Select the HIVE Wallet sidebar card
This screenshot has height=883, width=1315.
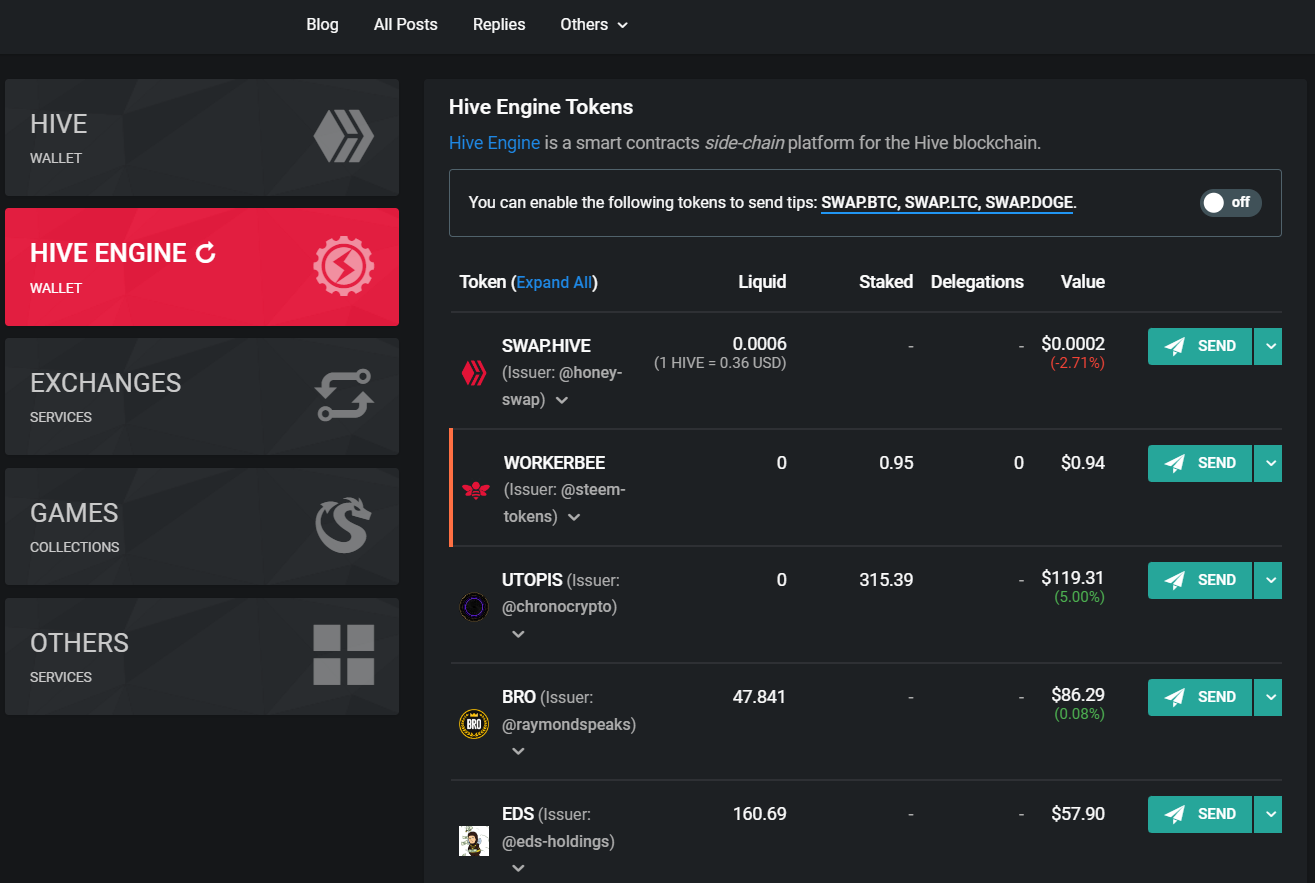pyautogui.click(x=202, y=137)
